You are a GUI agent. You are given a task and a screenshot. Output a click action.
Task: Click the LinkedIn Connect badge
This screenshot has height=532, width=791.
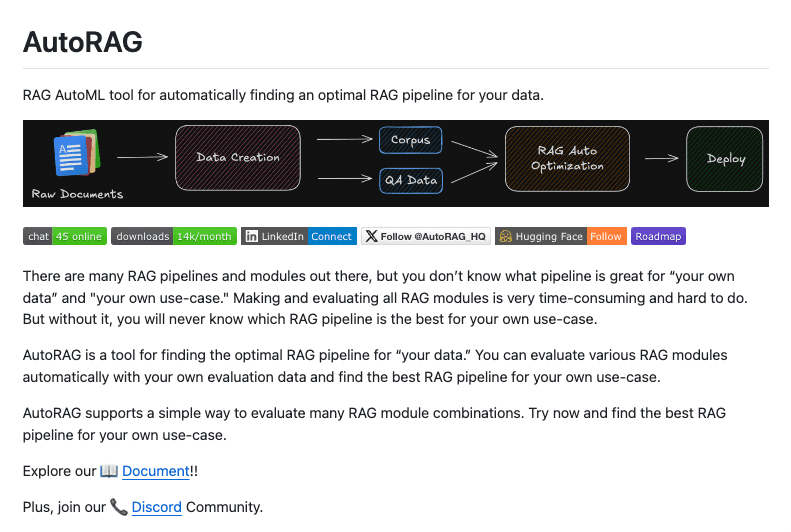(x=299, y=236)
